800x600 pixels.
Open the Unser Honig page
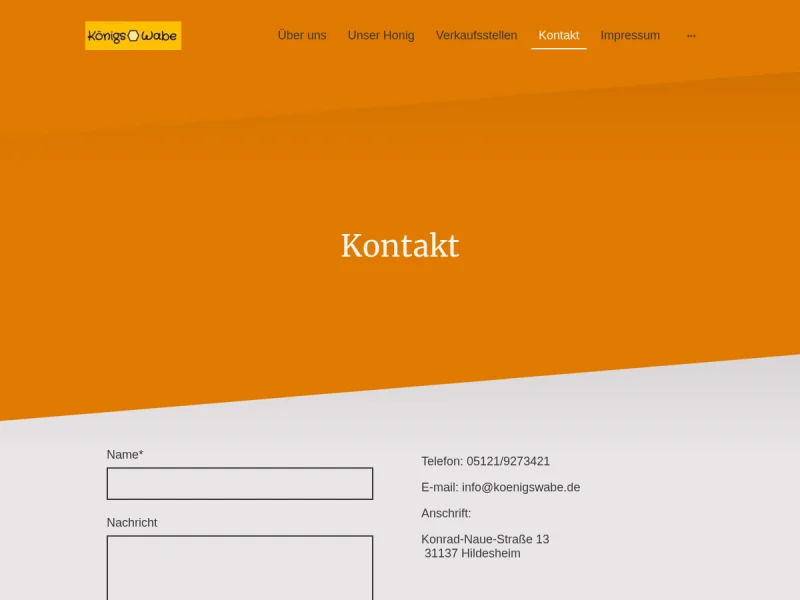click(x=381, y=36)
